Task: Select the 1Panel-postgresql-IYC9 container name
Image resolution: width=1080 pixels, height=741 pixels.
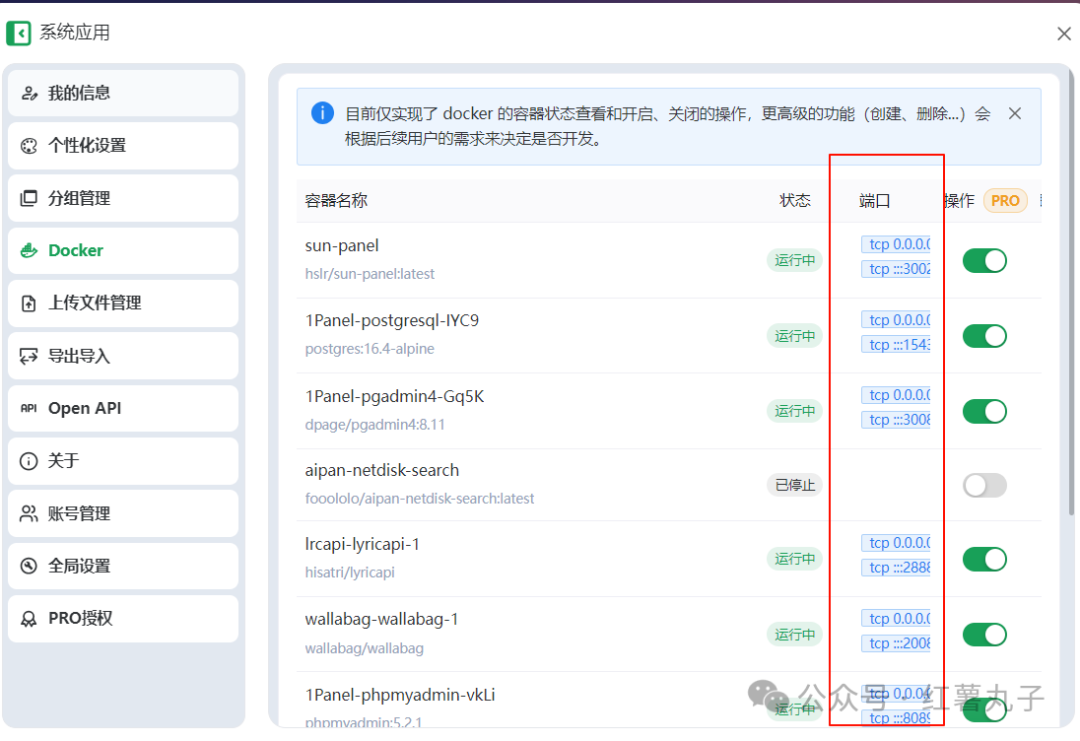Action: pos(392,321)
